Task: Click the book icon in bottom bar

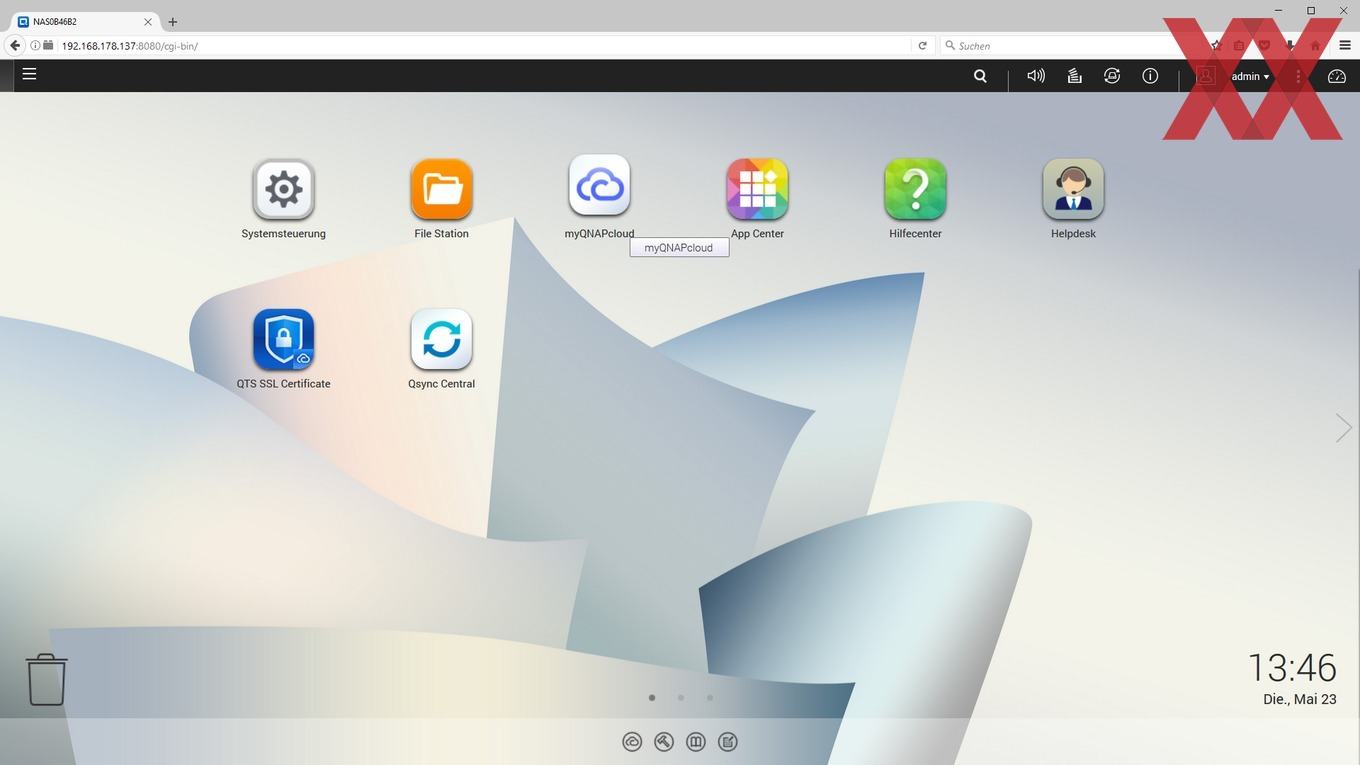Action: pos(696,741)
